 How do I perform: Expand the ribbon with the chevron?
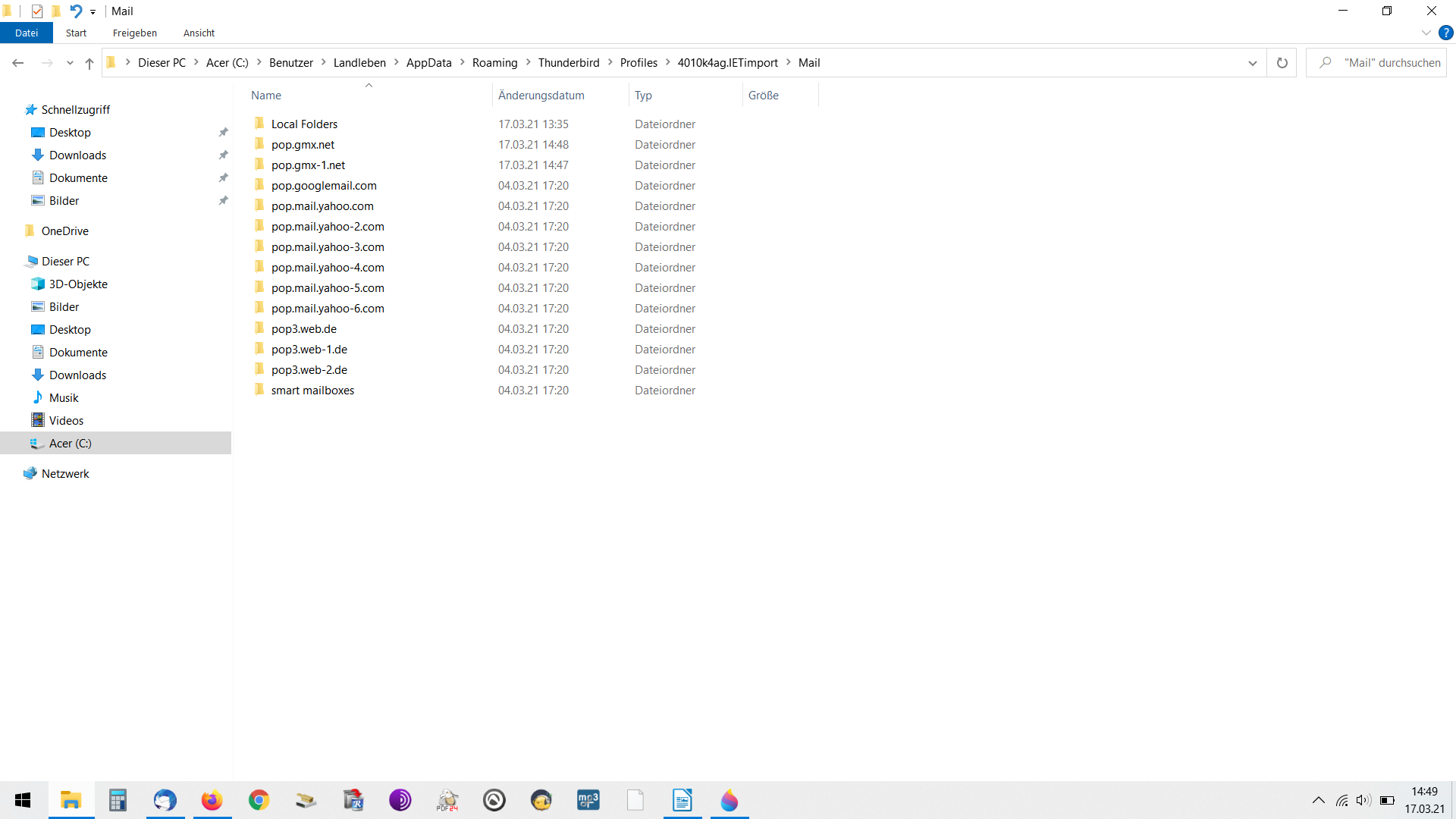tap(1426, 33)
